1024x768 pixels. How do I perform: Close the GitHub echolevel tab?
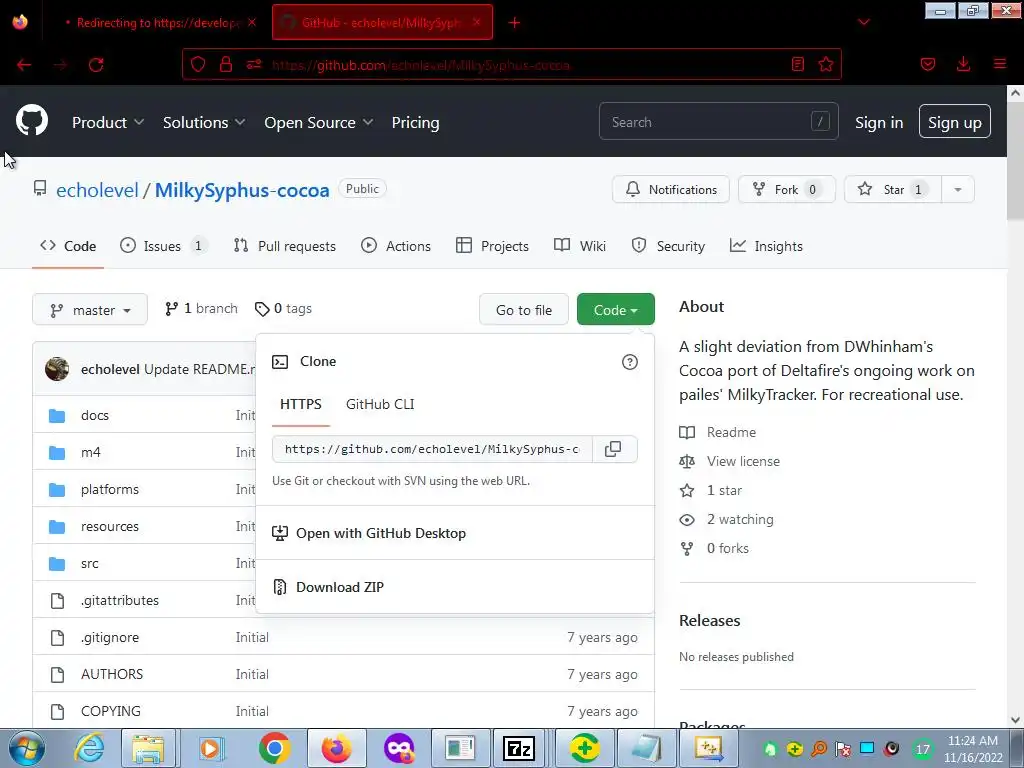tap(477, 22)
